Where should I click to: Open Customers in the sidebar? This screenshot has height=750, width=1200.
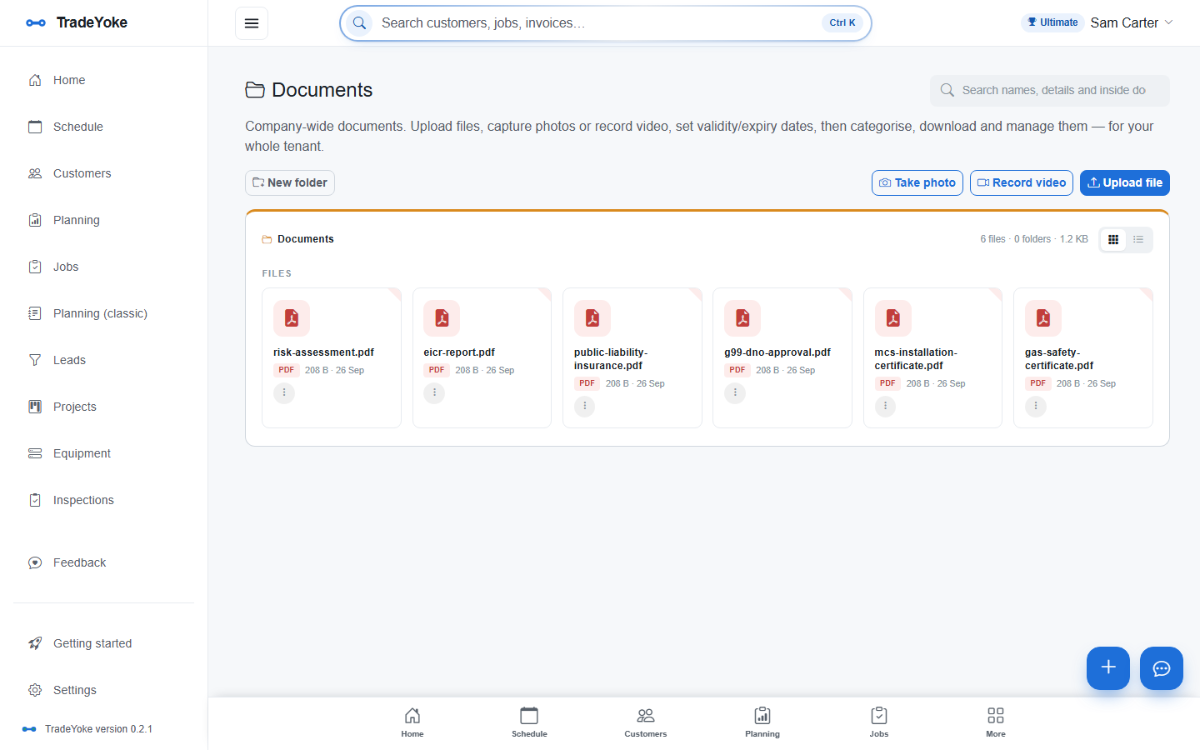104,173
